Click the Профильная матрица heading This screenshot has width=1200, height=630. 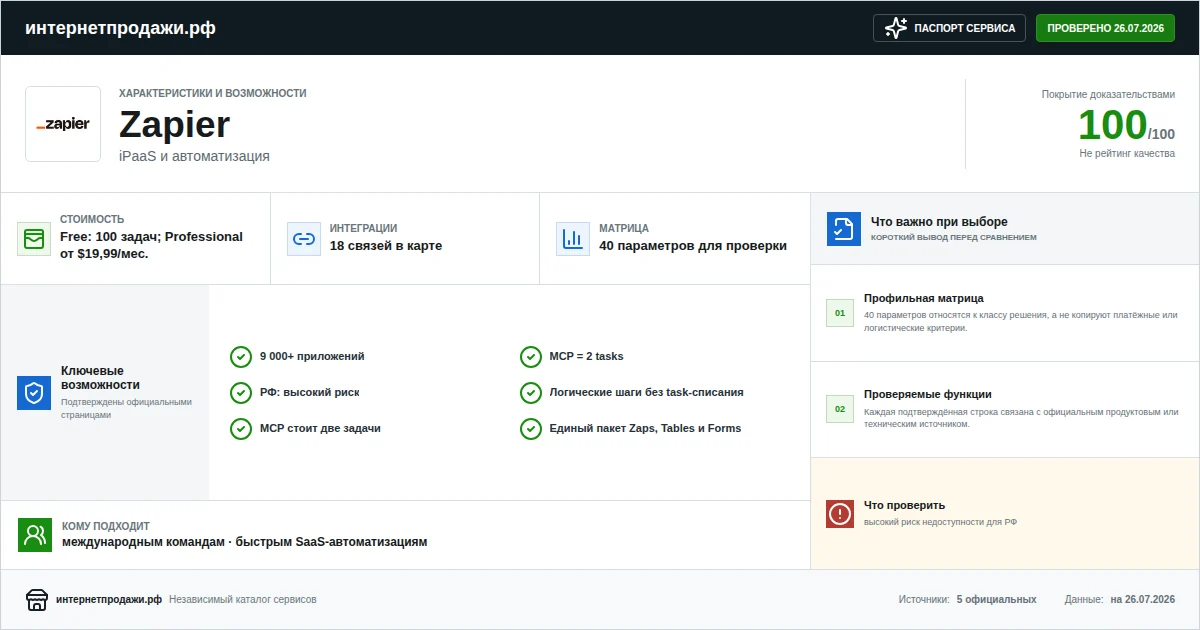[924, 298]
